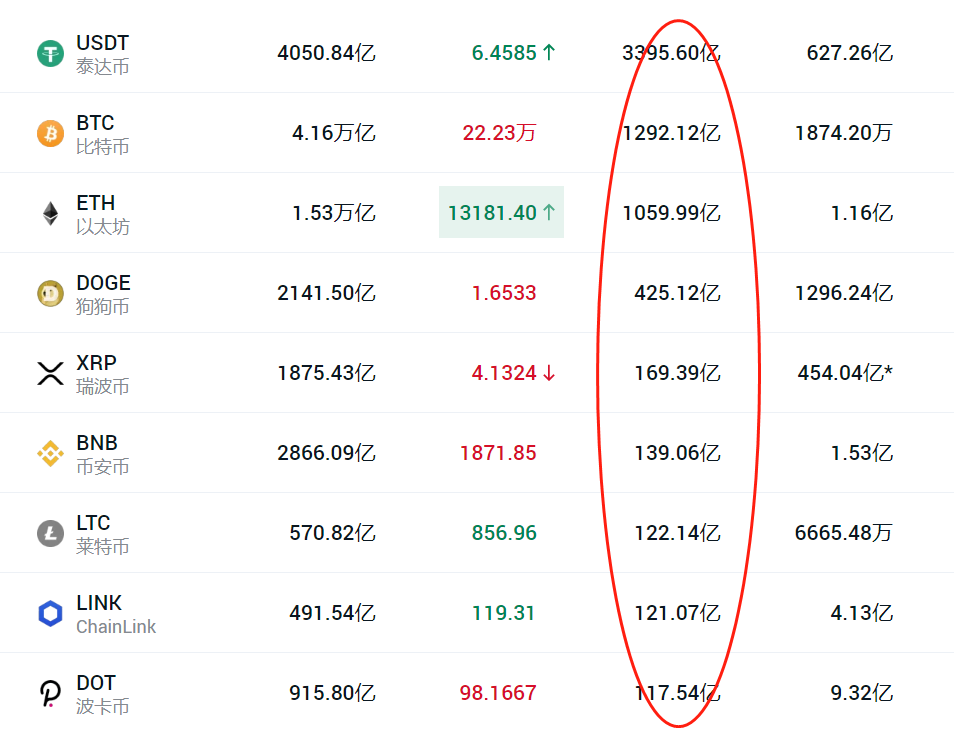Select USDT volume 3395.60亿
This screenshot has height=729, width=954.
(672, 53)
